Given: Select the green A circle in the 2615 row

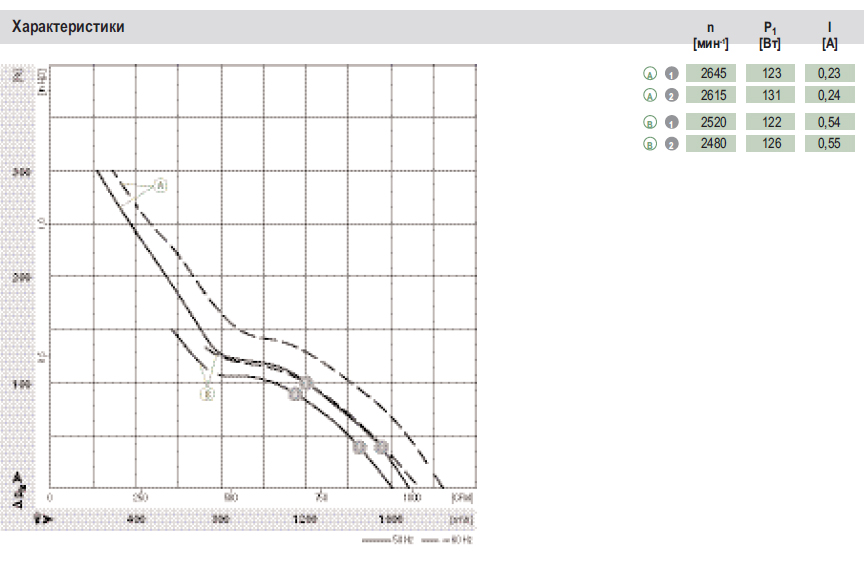Looking at the screenshot, I should tap(649, 96).
